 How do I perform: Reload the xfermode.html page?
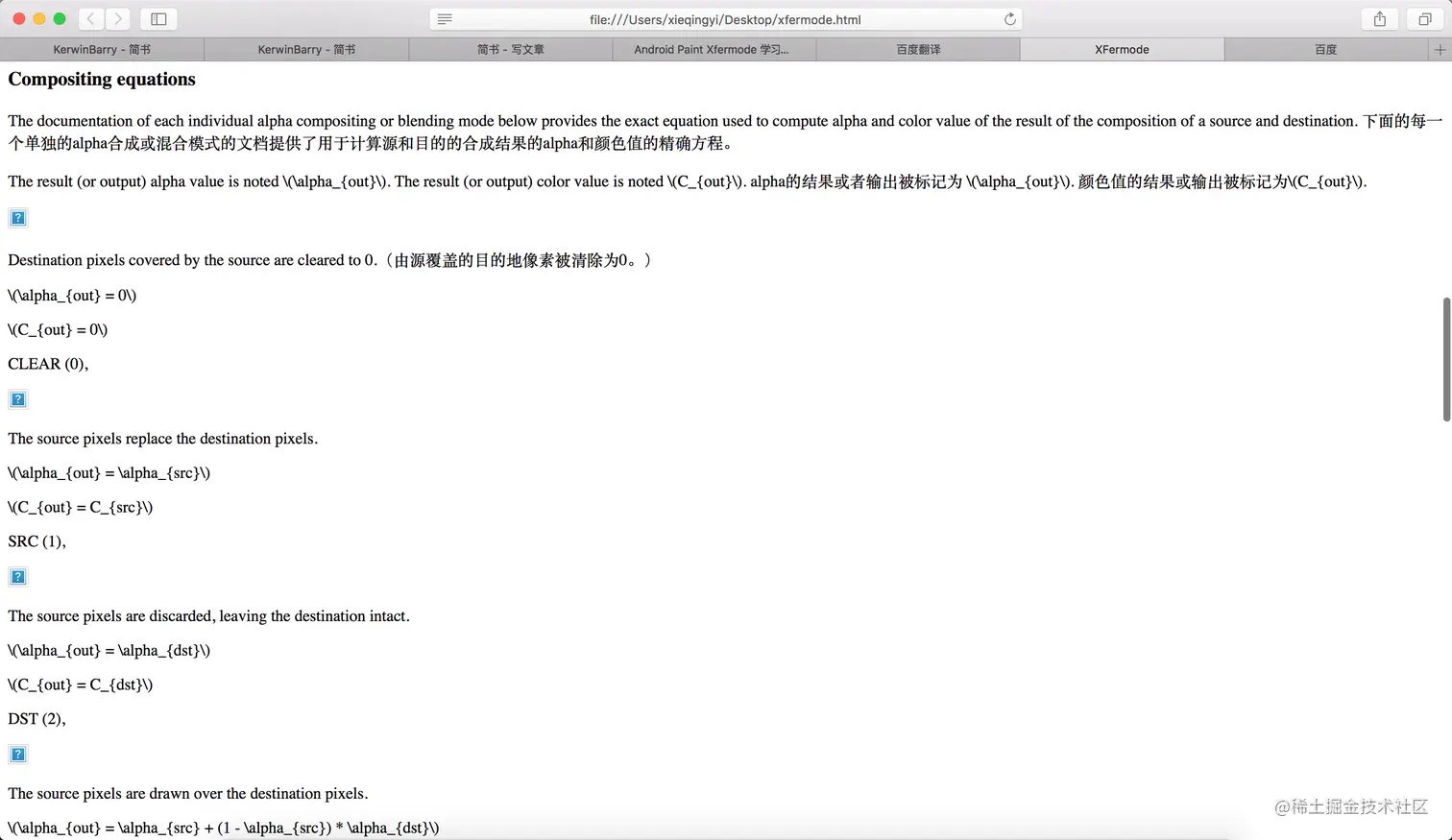(1009, 19)
